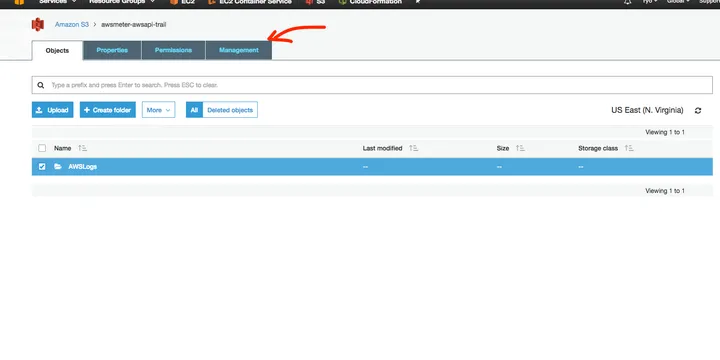Sort by Last modified using its sort icon
This screenshot has height=360, width=720.
414,148
